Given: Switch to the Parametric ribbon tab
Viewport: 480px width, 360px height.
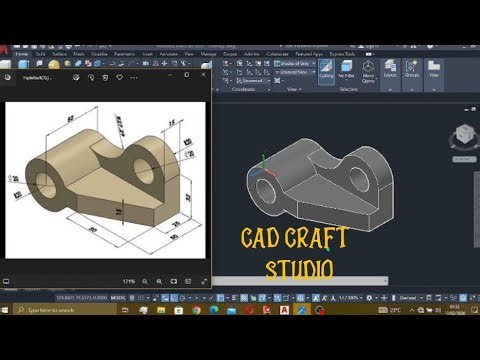Looking at the screenshot, I should (124, 54).
